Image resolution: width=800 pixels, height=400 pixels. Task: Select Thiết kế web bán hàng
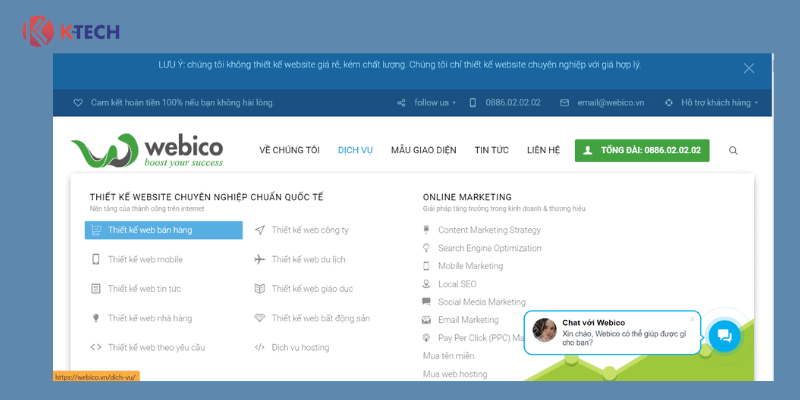(x=164, y=230)
